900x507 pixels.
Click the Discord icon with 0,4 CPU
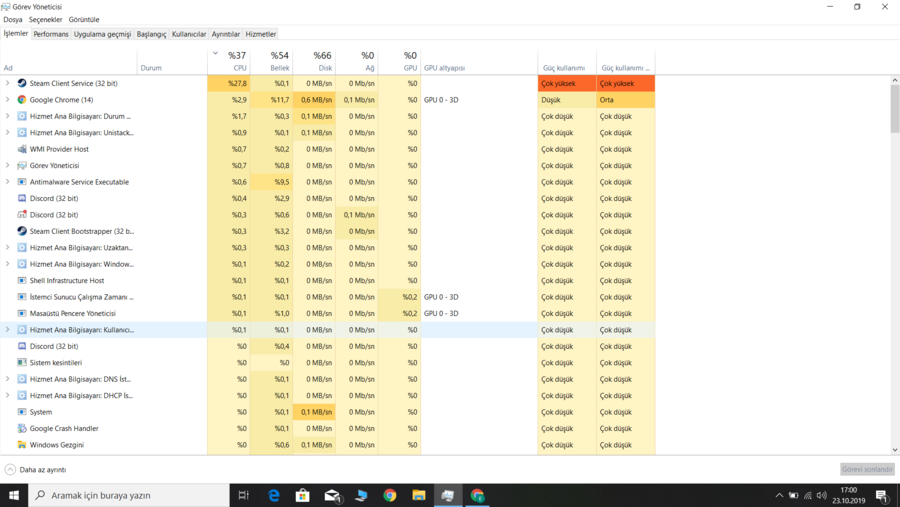22,199
